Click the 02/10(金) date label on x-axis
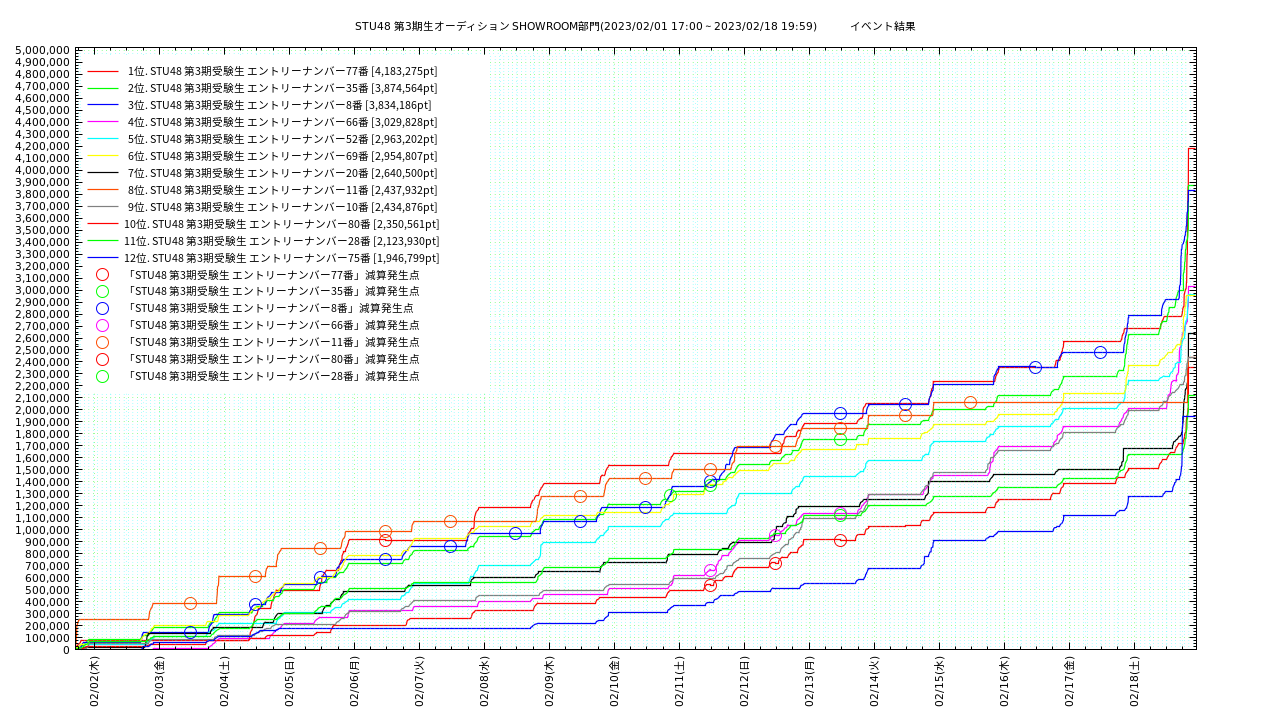This screenshot has width=1280, height=720. (x=614, y=681)
